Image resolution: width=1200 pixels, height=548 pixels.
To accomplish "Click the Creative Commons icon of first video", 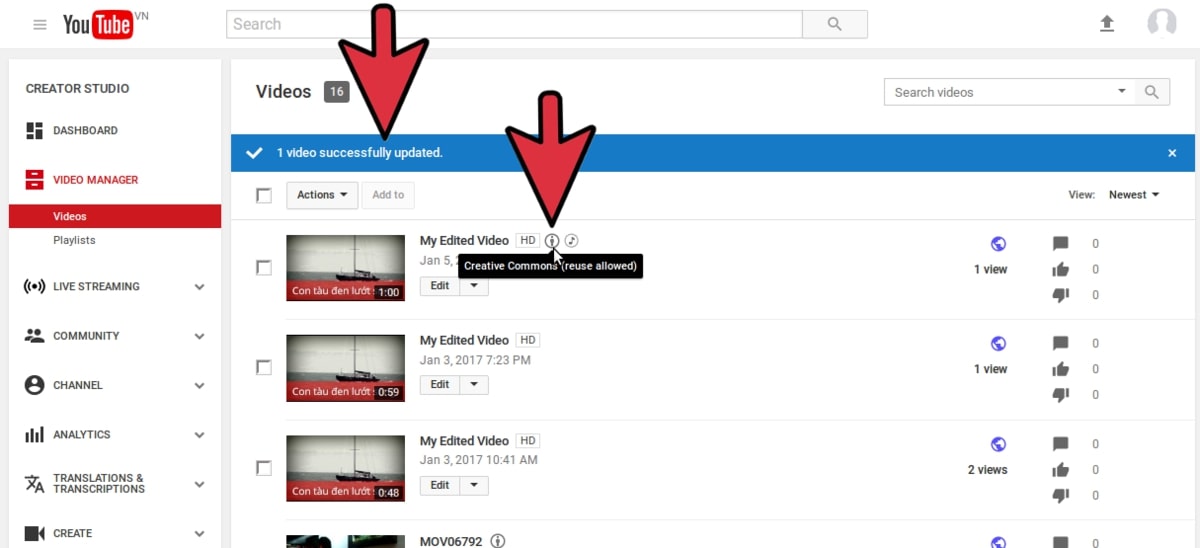I will (x=552, y=241).
